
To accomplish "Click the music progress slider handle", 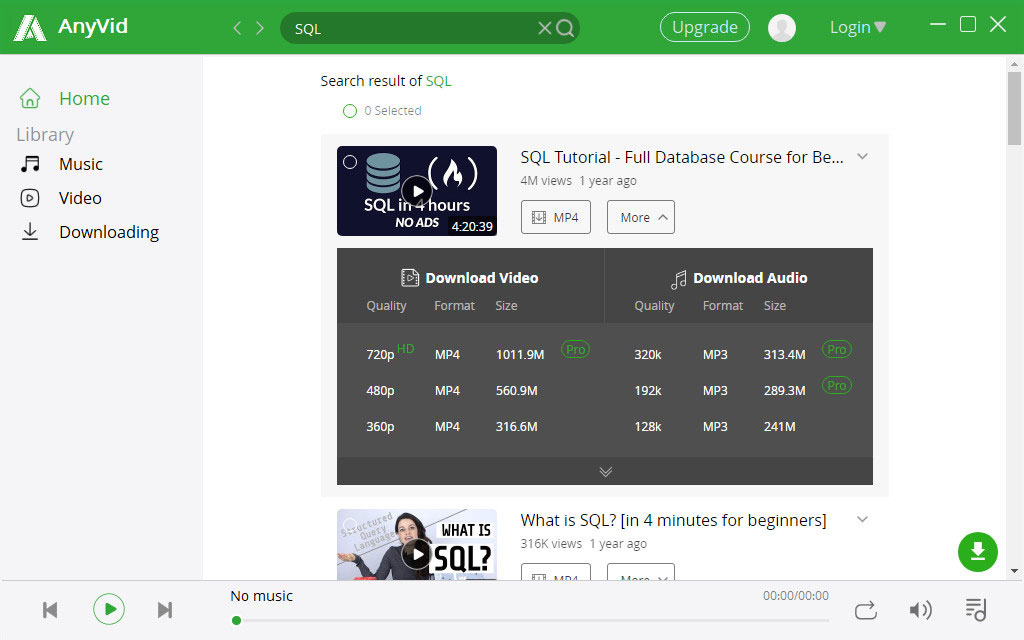I will pyautogui.click(x=236, y=620).
